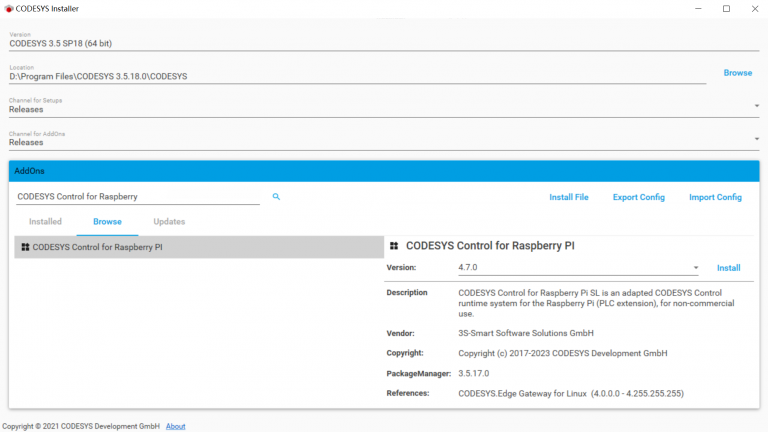Click the package icon beside the list entry

click(x=25, y=247)
